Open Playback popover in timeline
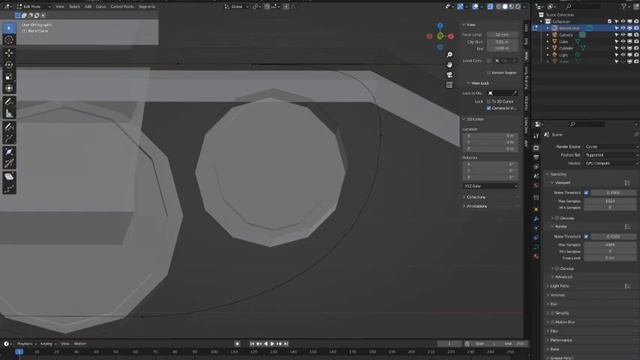This screenshot has width=640, height=360. pyautogui.click(x=27, y=344)
